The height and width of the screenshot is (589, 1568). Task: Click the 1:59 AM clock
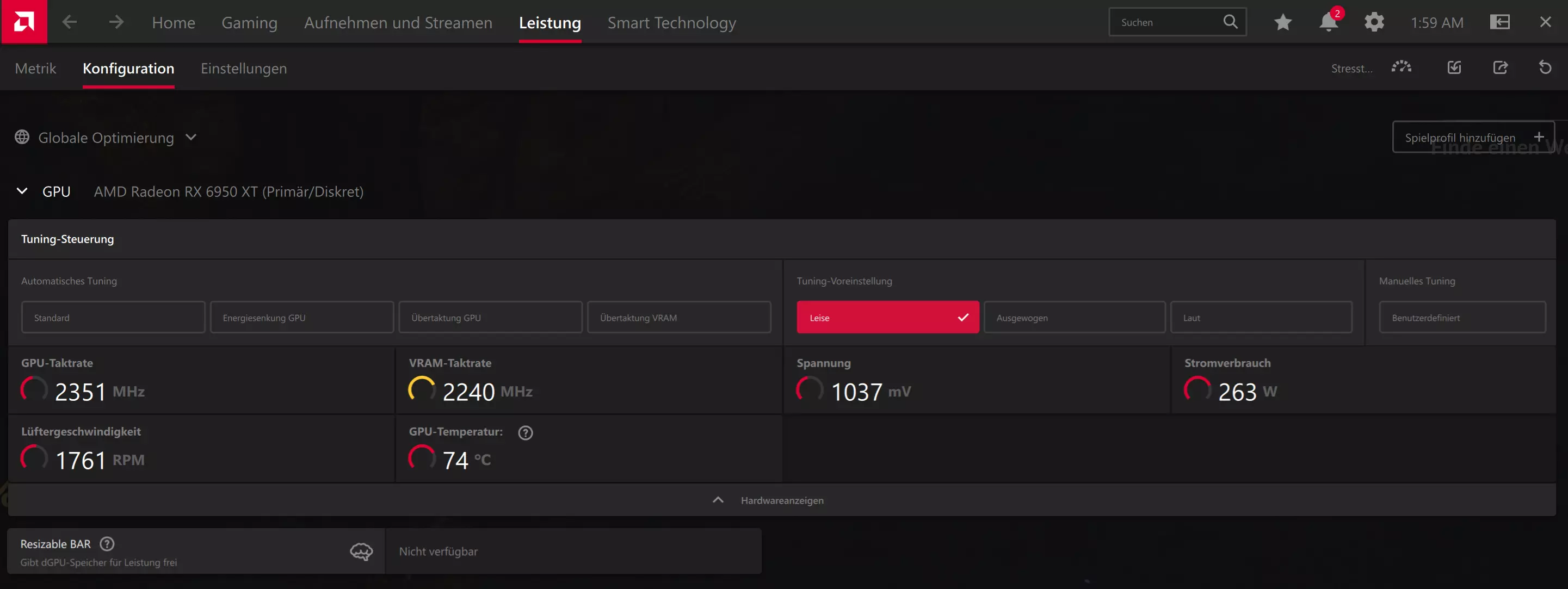tap(1437, 22)
